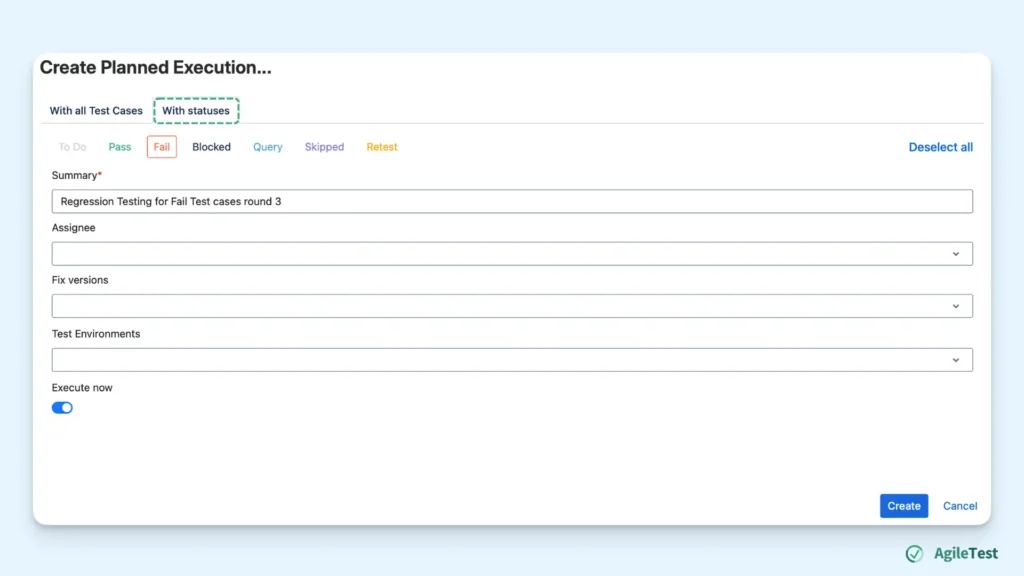Focus the Summary text input field
Screen dimensions: 1024x576
pyautogui.click(x=512, y=201)
